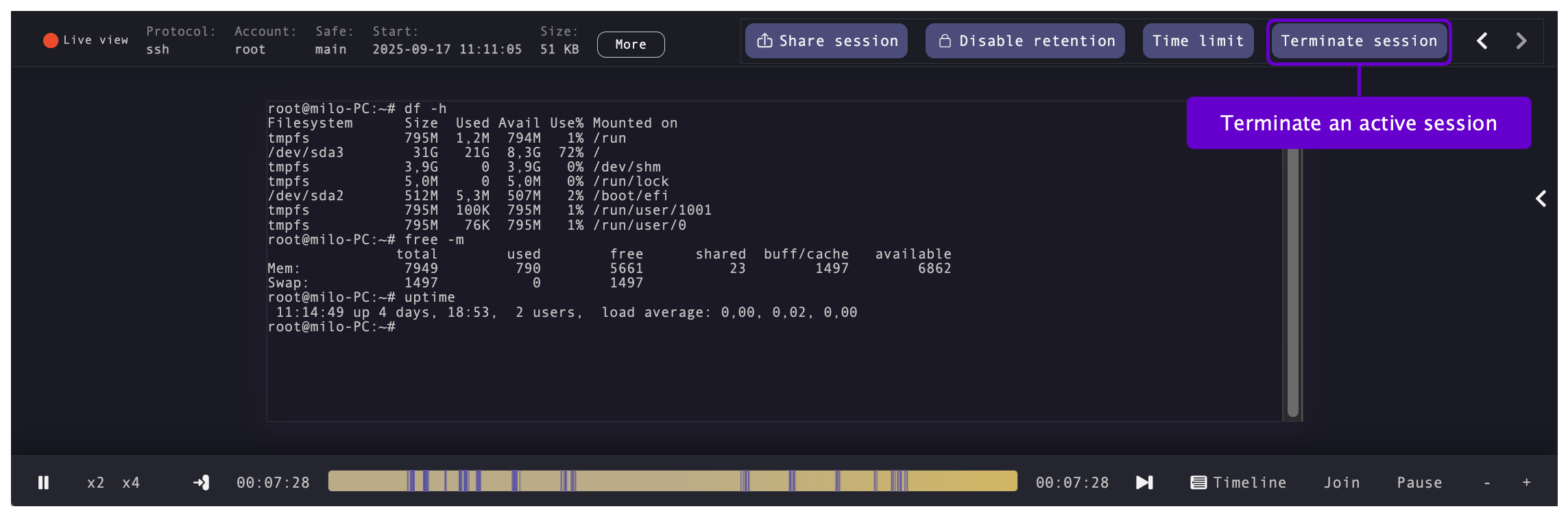The image size is (1568, 522).
Task: Open the Timeline panel
Action: click(1239, 483)
